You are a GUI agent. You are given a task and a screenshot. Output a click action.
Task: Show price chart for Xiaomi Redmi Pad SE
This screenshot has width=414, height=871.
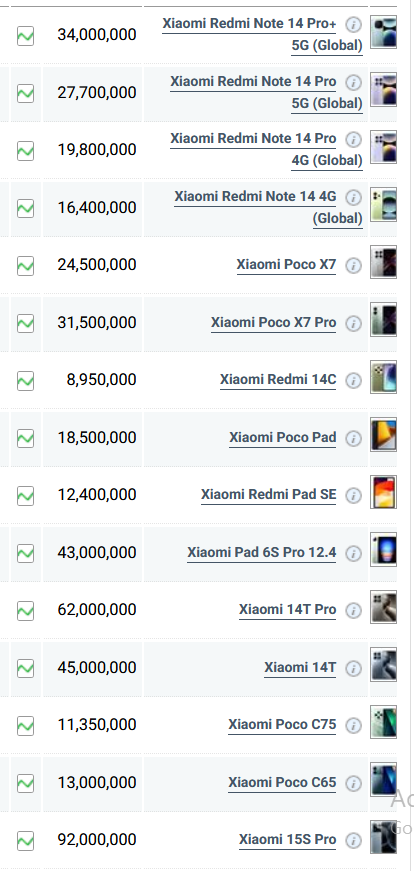click(x=25, y=495)
